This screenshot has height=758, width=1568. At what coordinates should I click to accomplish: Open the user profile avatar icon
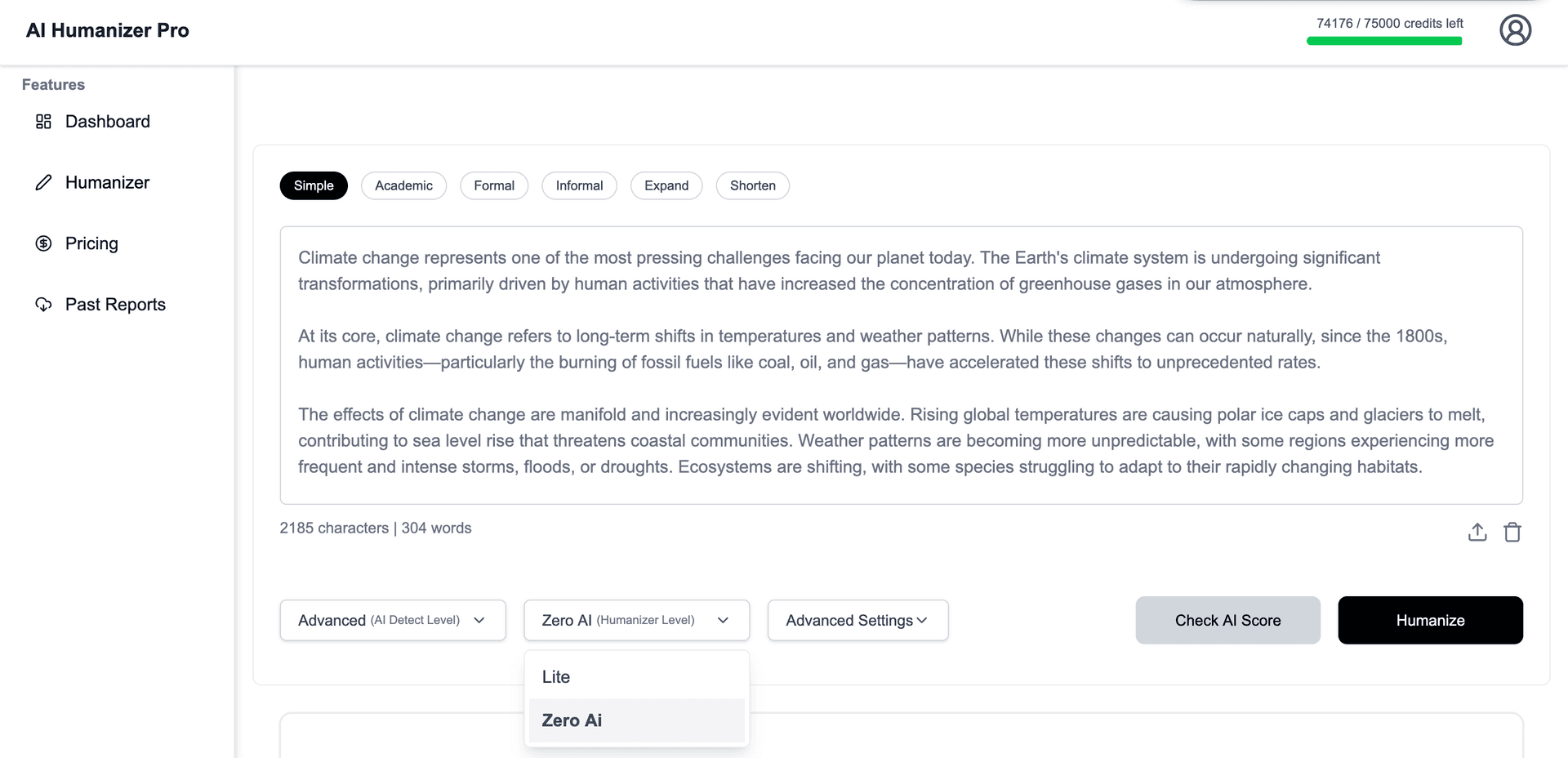[1515, 30]
